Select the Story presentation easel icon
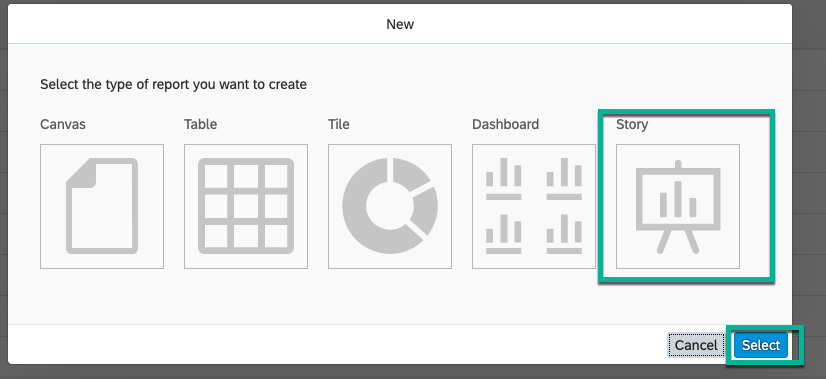This screenshot has height=379, width=826. (678, 206)
